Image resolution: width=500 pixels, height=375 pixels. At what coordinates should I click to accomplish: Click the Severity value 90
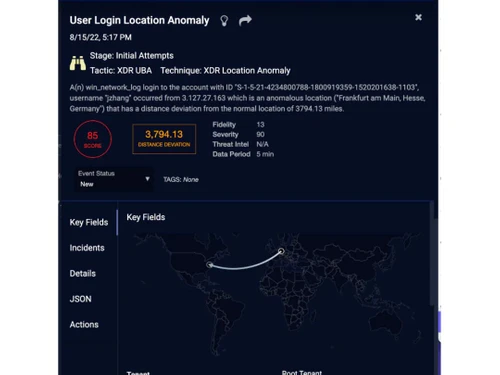(260, 134)
